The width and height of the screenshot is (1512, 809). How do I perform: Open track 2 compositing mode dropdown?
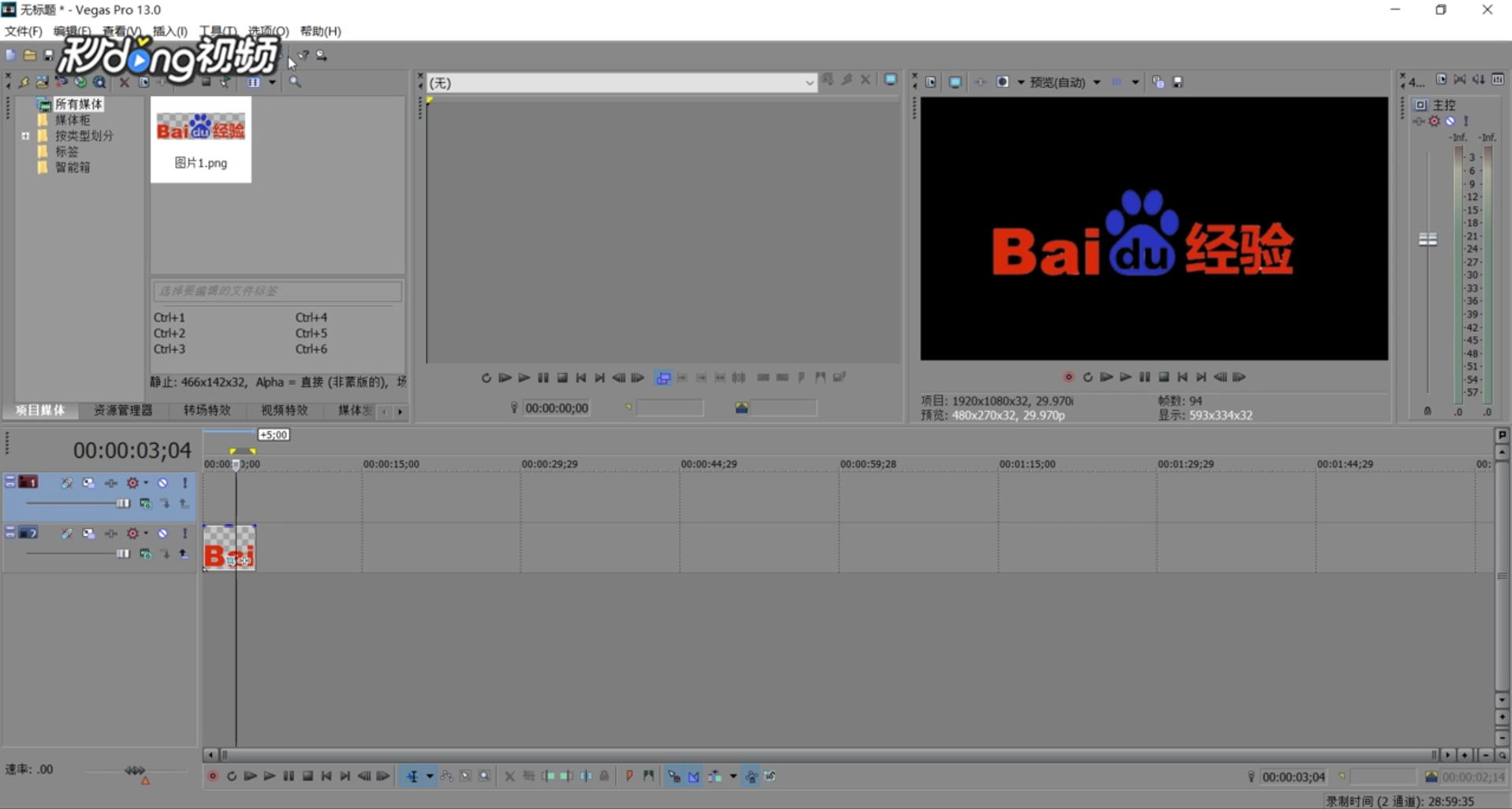[145, 554]
